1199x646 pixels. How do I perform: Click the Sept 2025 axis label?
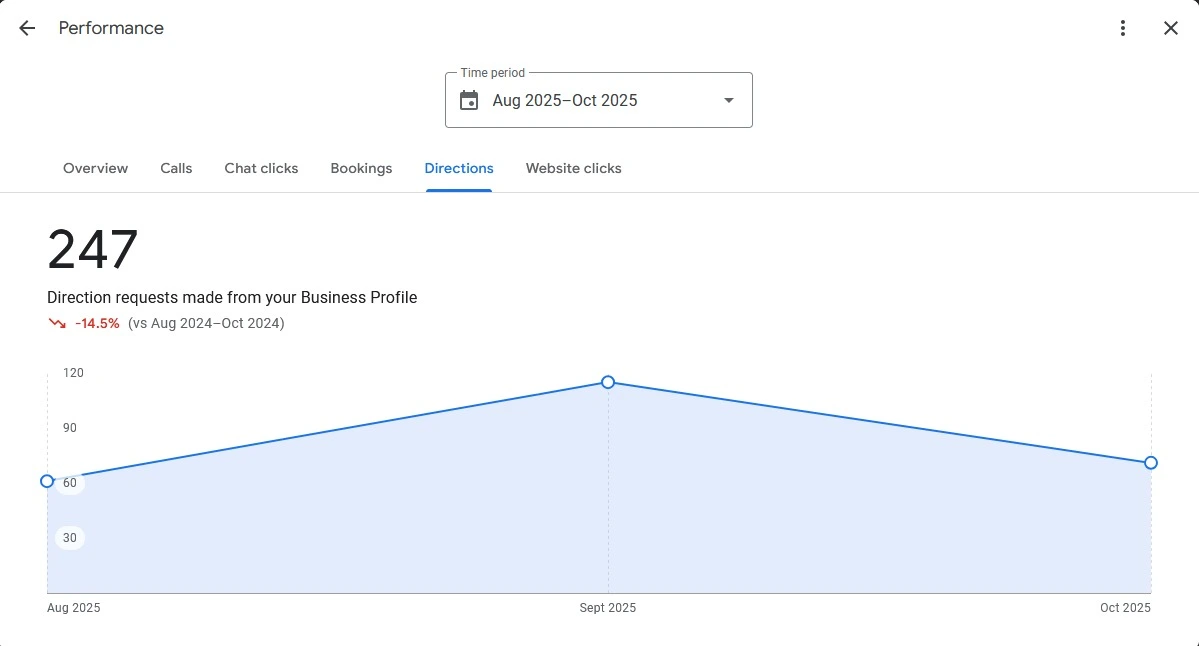pos(607,608)
